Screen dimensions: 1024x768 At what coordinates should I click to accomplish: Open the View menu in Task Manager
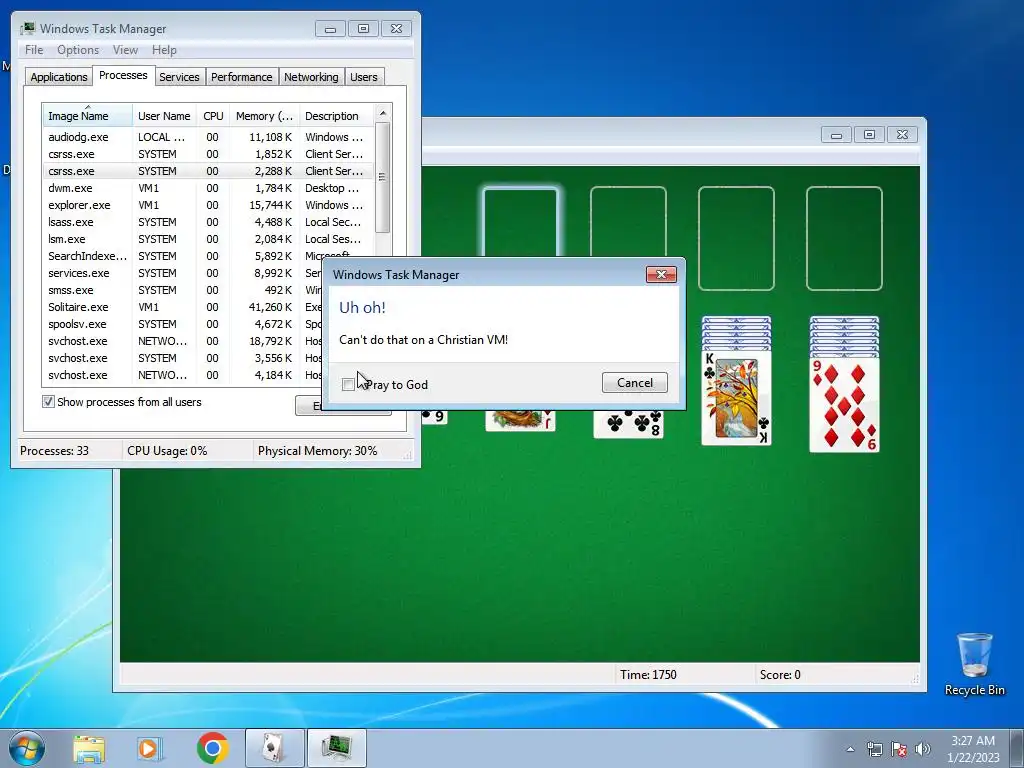click(x=125, y=50)
